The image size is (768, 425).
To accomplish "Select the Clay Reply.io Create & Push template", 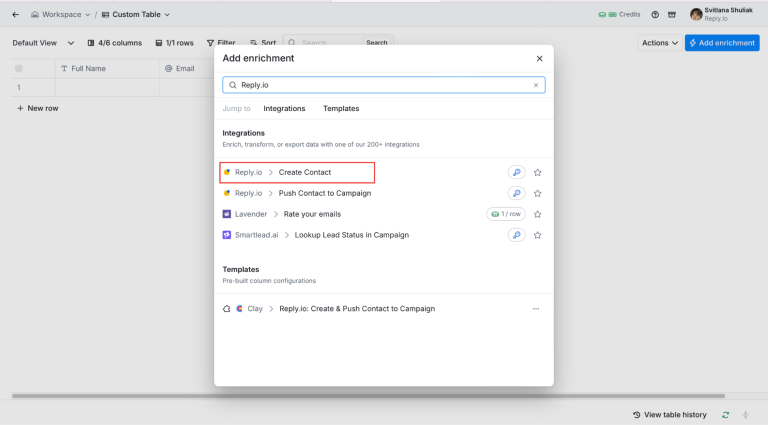I will 384,309.
